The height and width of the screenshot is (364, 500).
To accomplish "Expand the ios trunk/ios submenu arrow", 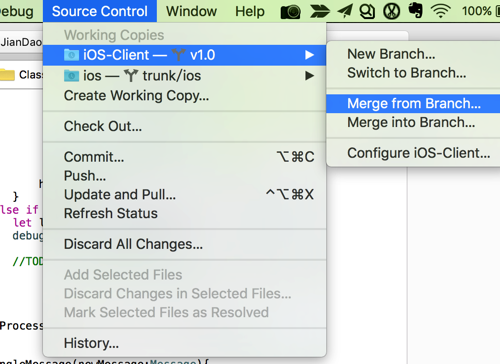I will [x=310, y=76].
